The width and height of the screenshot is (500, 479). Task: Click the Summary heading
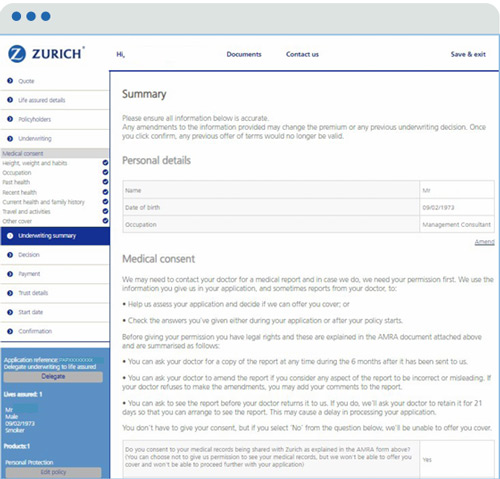click(x=144, y=94)
